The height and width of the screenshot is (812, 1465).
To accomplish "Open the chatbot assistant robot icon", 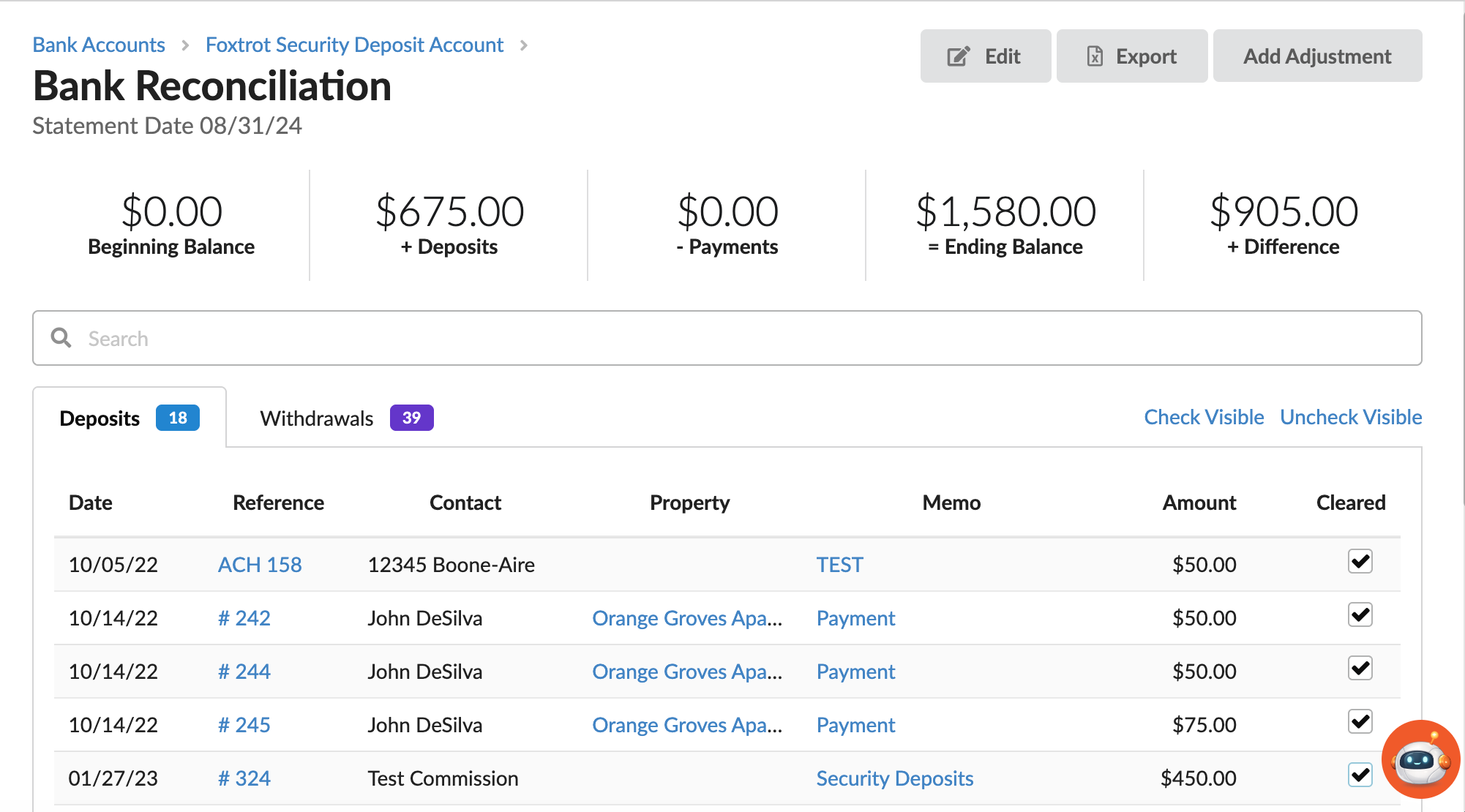I will point(1420,759).
